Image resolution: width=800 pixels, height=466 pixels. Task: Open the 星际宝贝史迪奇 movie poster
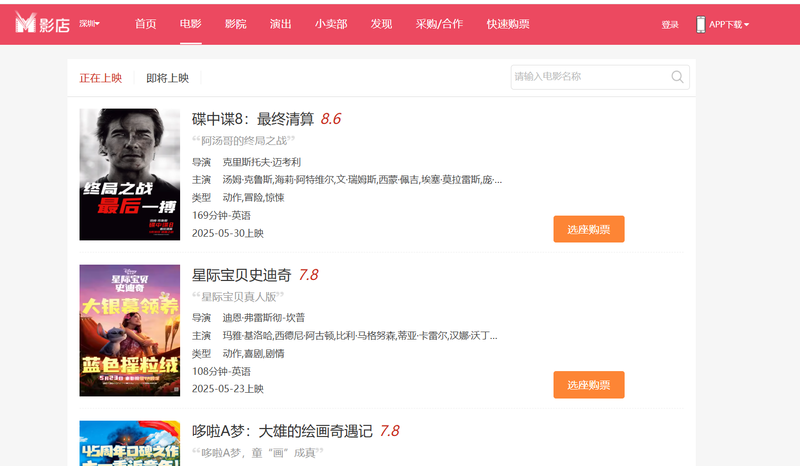pyautogui.click(x=130, y=330)
